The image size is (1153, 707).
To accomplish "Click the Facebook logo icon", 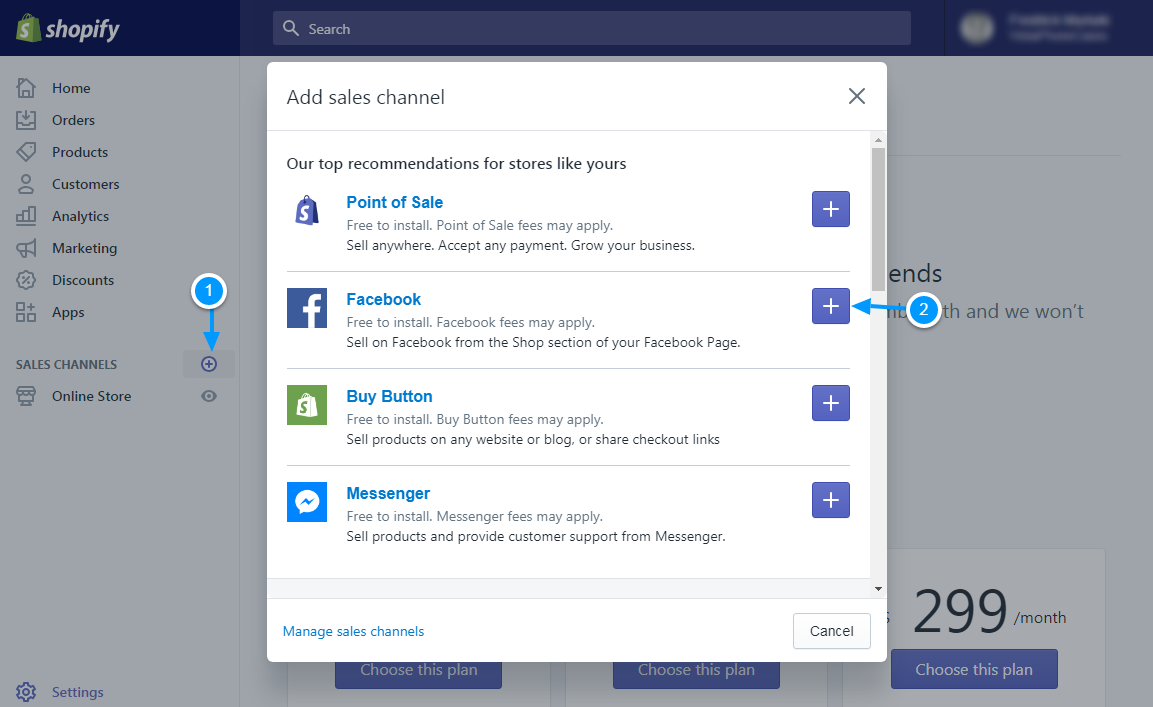I will [307, 308].
